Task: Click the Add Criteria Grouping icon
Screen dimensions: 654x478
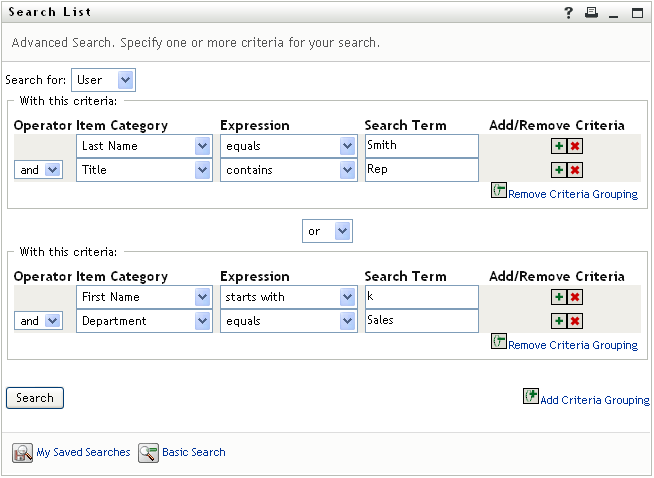Action: (x=531, y=396)
